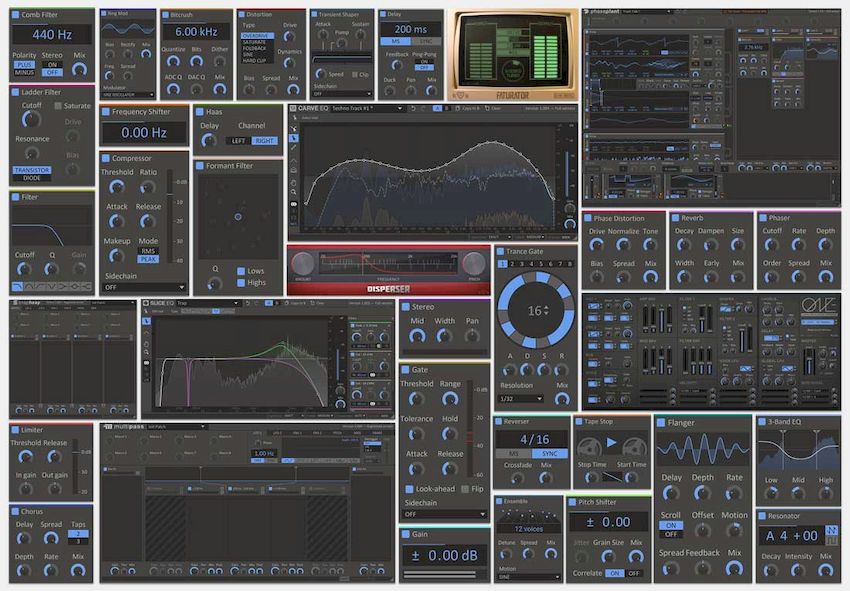The height and width of the screenshot is (591, 850).
Task: Select the hand pan tool in Carve EQ
Action: (x=294, y=182)
